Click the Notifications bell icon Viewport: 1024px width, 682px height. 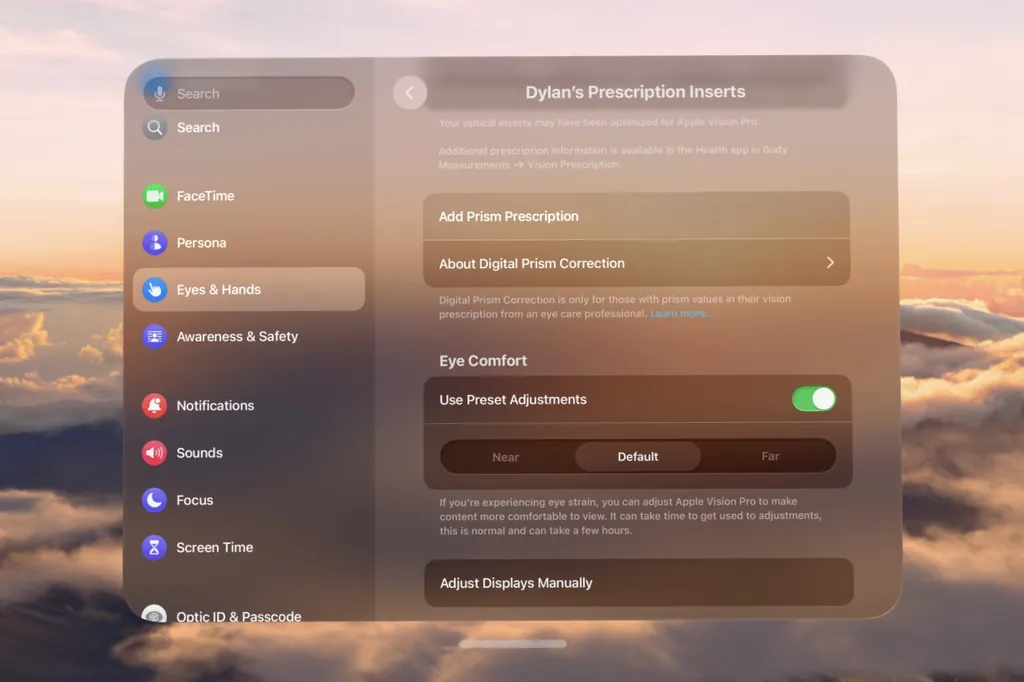pyautogui.click(x=154, y=406)
